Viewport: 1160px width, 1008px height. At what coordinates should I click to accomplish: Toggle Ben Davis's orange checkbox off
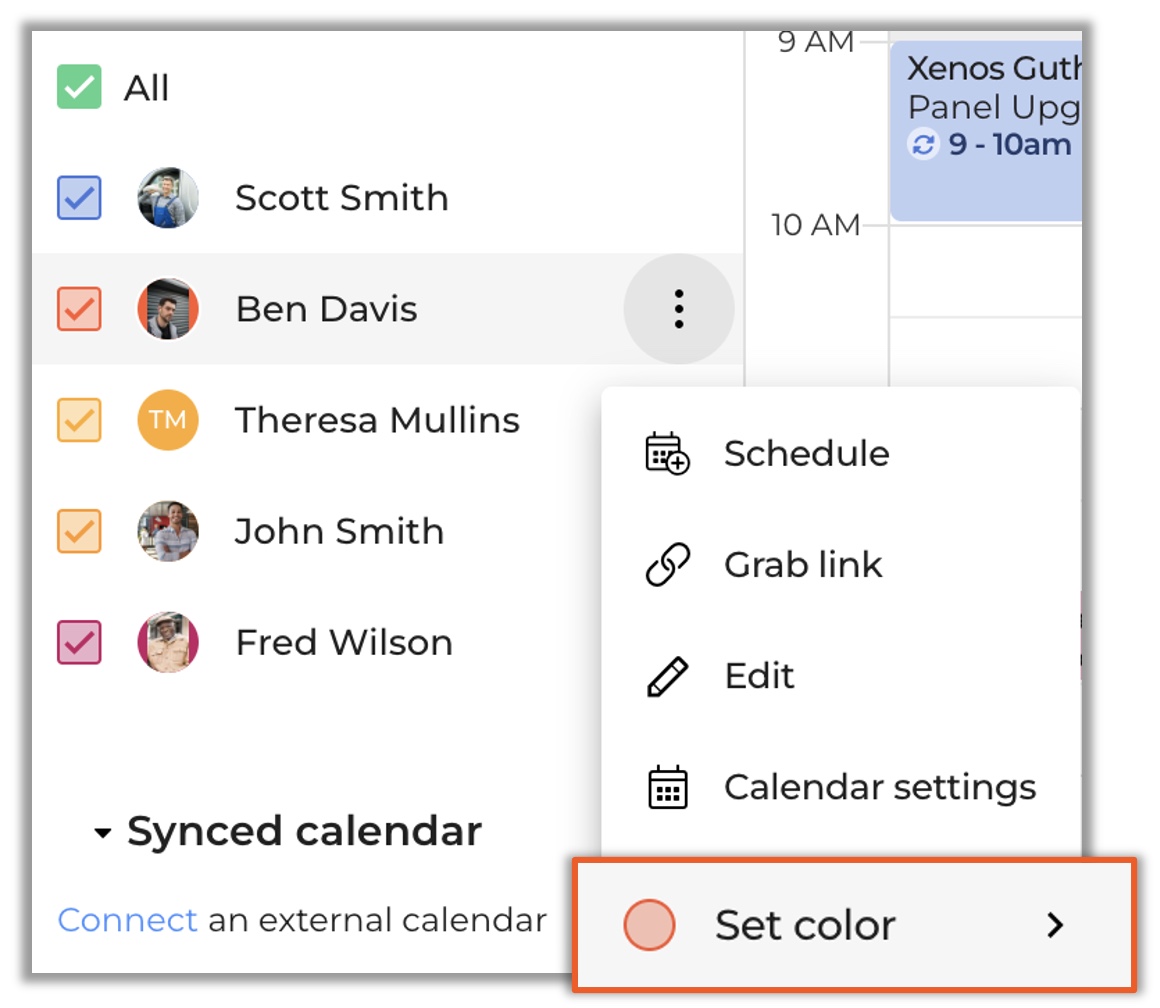point(78,309)
